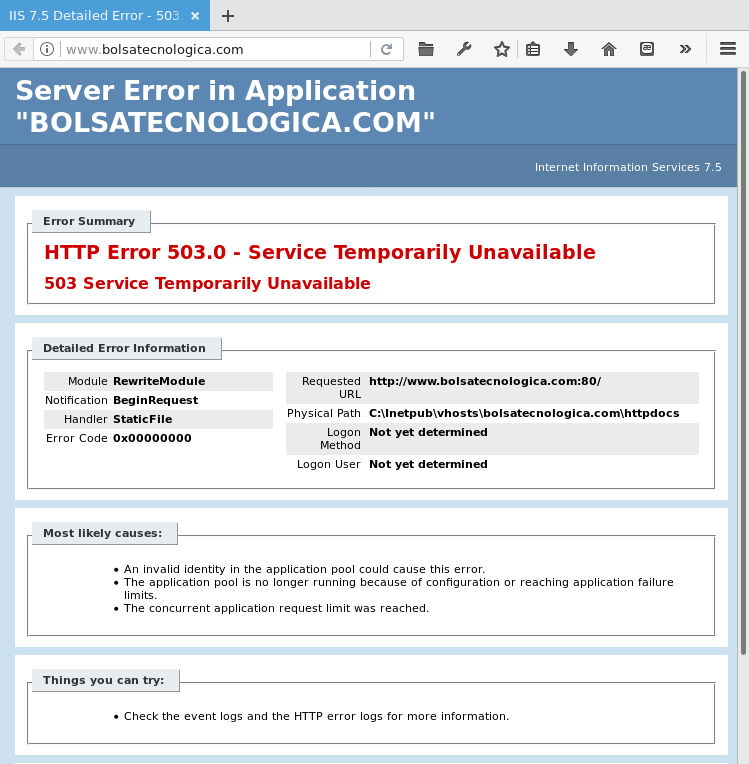Click requested URL 'http://www.bolsatecnologica.com:80/'
749x764 pixels.
tap(485, 381)
